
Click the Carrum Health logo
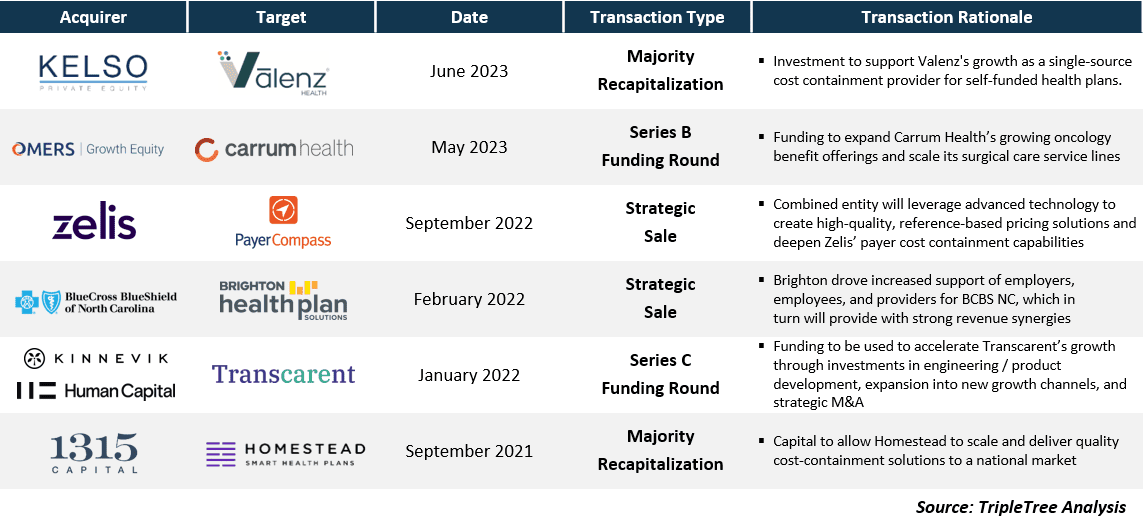tap(274, 149)
